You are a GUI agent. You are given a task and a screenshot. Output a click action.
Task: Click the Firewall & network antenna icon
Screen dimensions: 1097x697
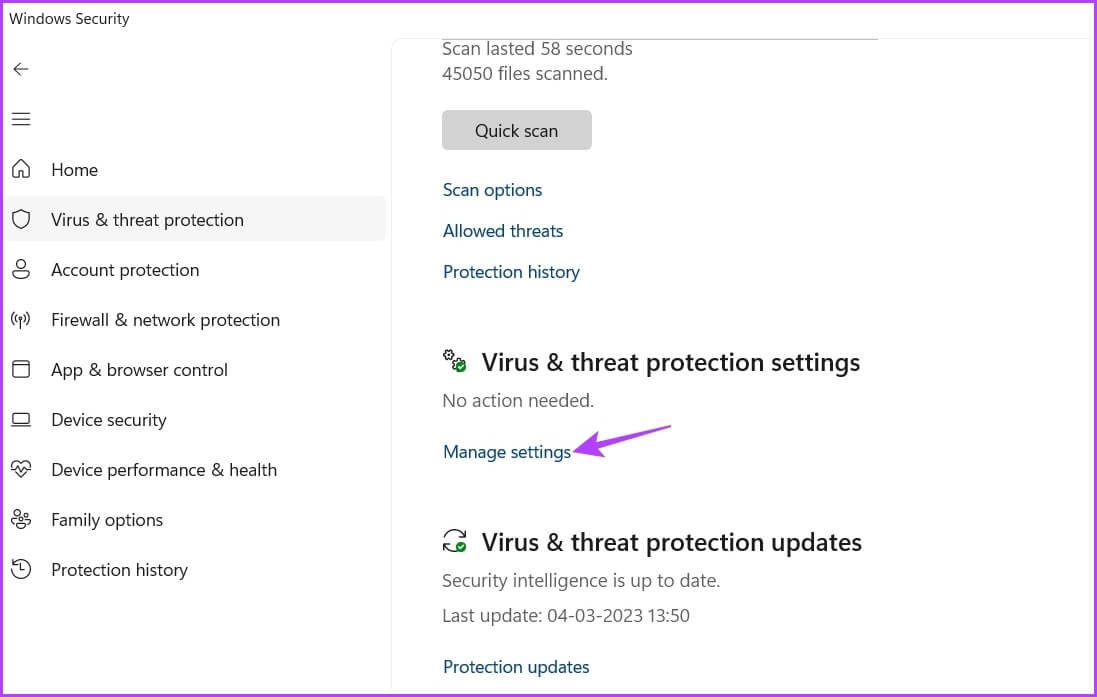[21, 320]
